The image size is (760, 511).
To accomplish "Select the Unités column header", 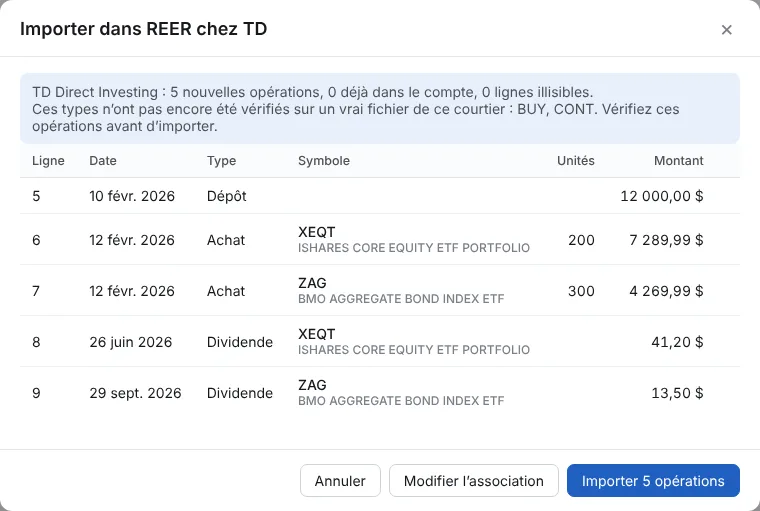I will 575,160.
